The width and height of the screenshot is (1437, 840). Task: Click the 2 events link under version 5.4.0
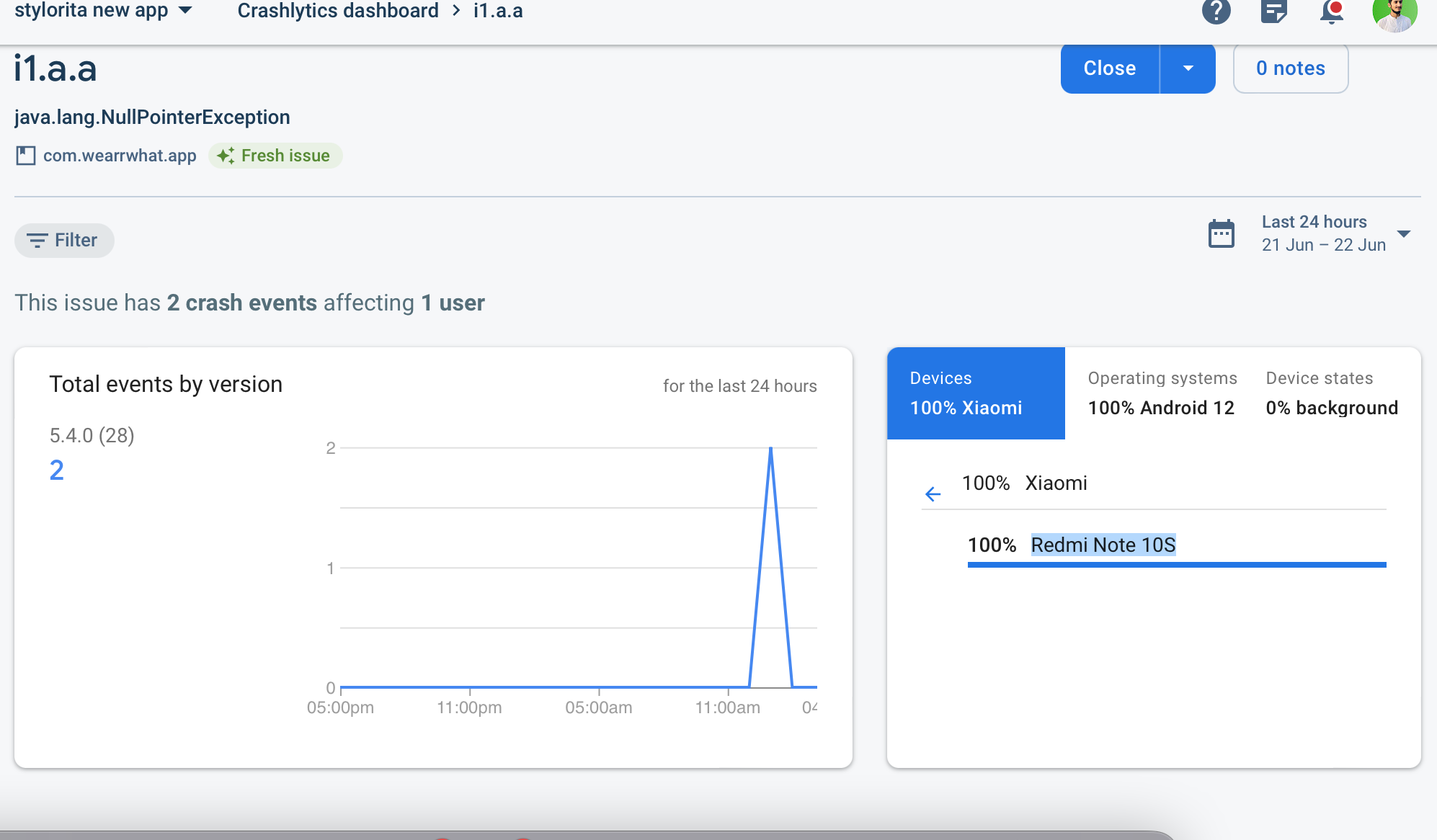click(x=57, y=469)
